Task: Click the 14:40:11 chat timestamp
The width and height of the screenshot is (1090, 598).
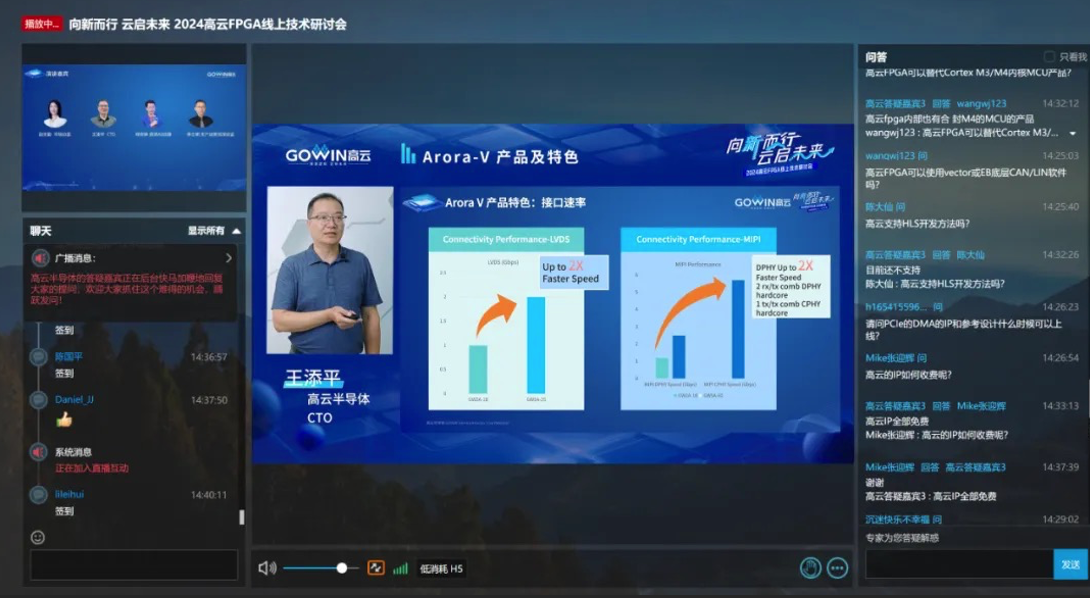Action: [x=209, y=495]
